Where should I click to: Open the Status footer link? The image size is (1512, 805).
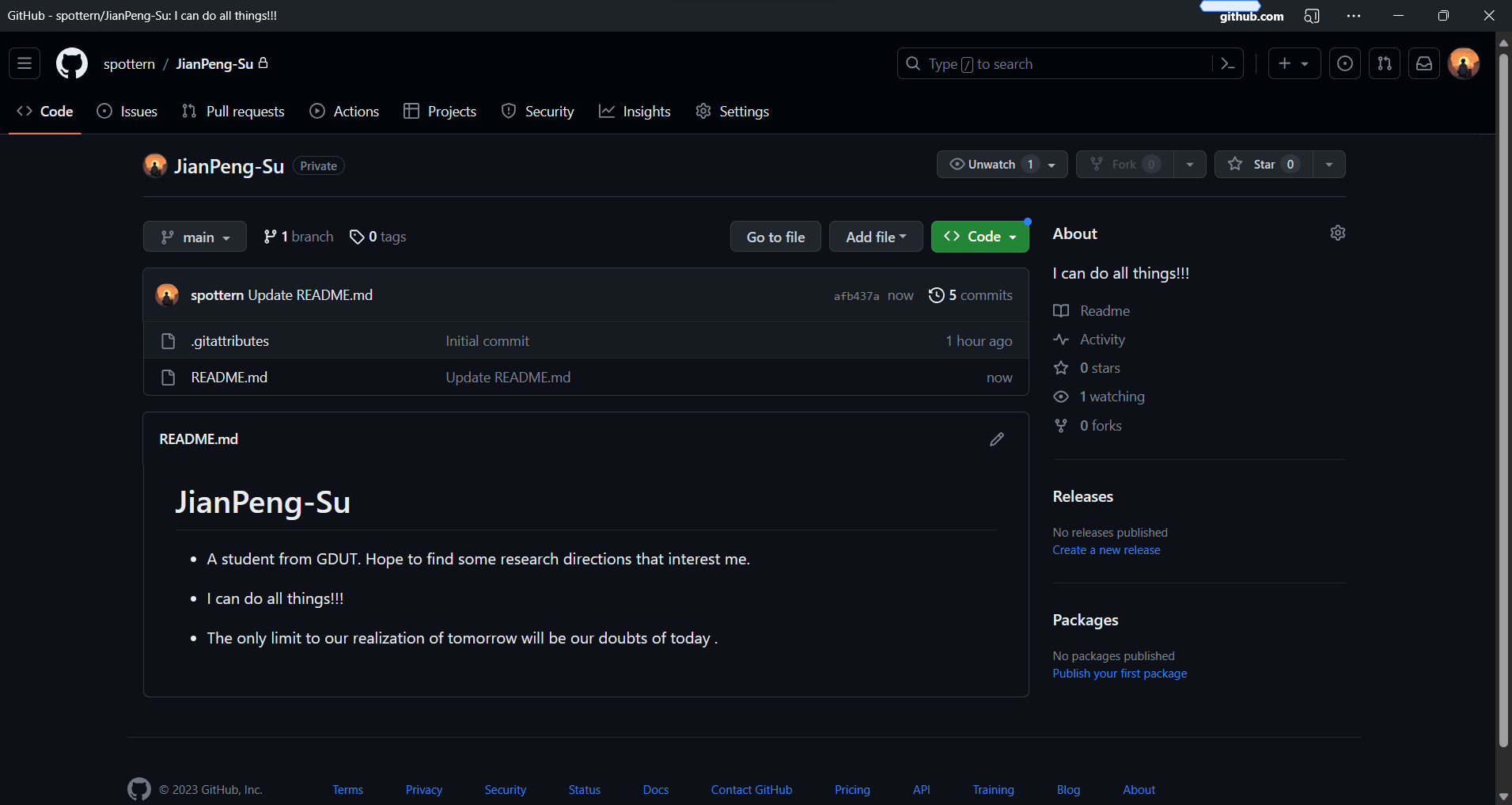(585, 790)
